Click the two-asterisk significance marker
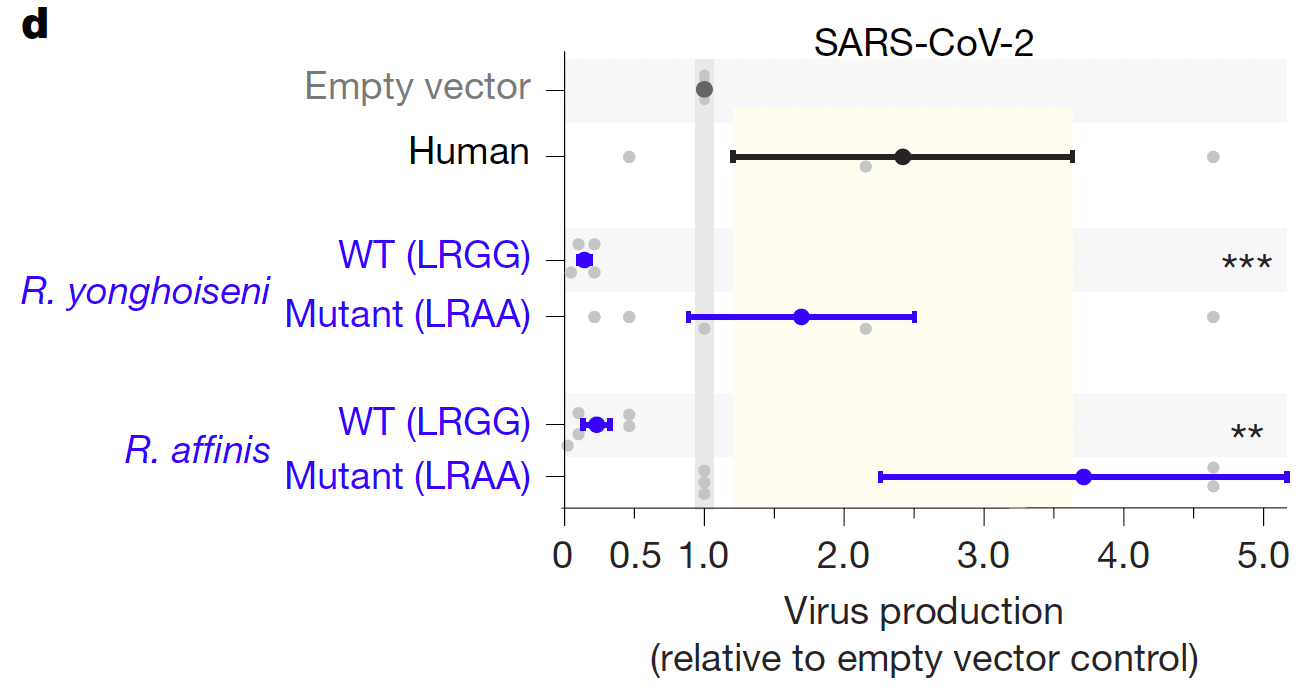Image resolution: width=1310 pixels, height=694 pixels. click(1246, 434)
